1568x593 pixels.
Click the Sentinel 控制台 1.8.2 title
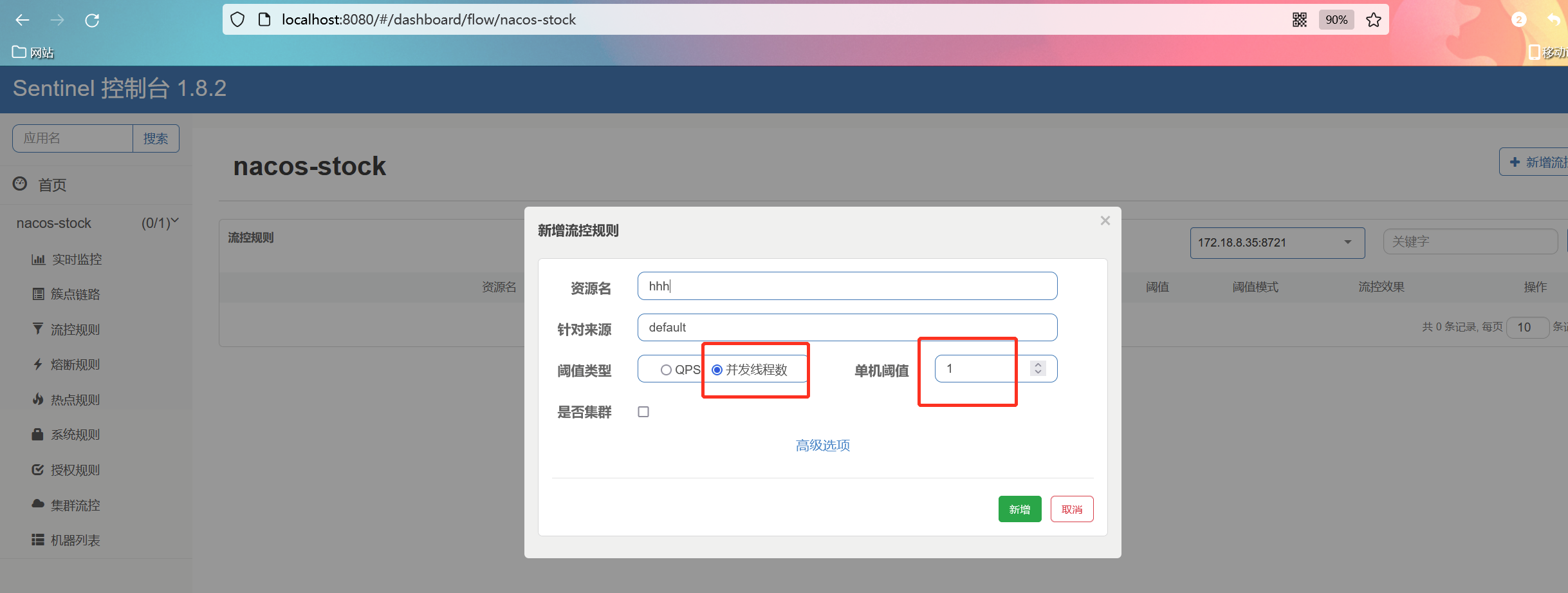click(120, 88)
